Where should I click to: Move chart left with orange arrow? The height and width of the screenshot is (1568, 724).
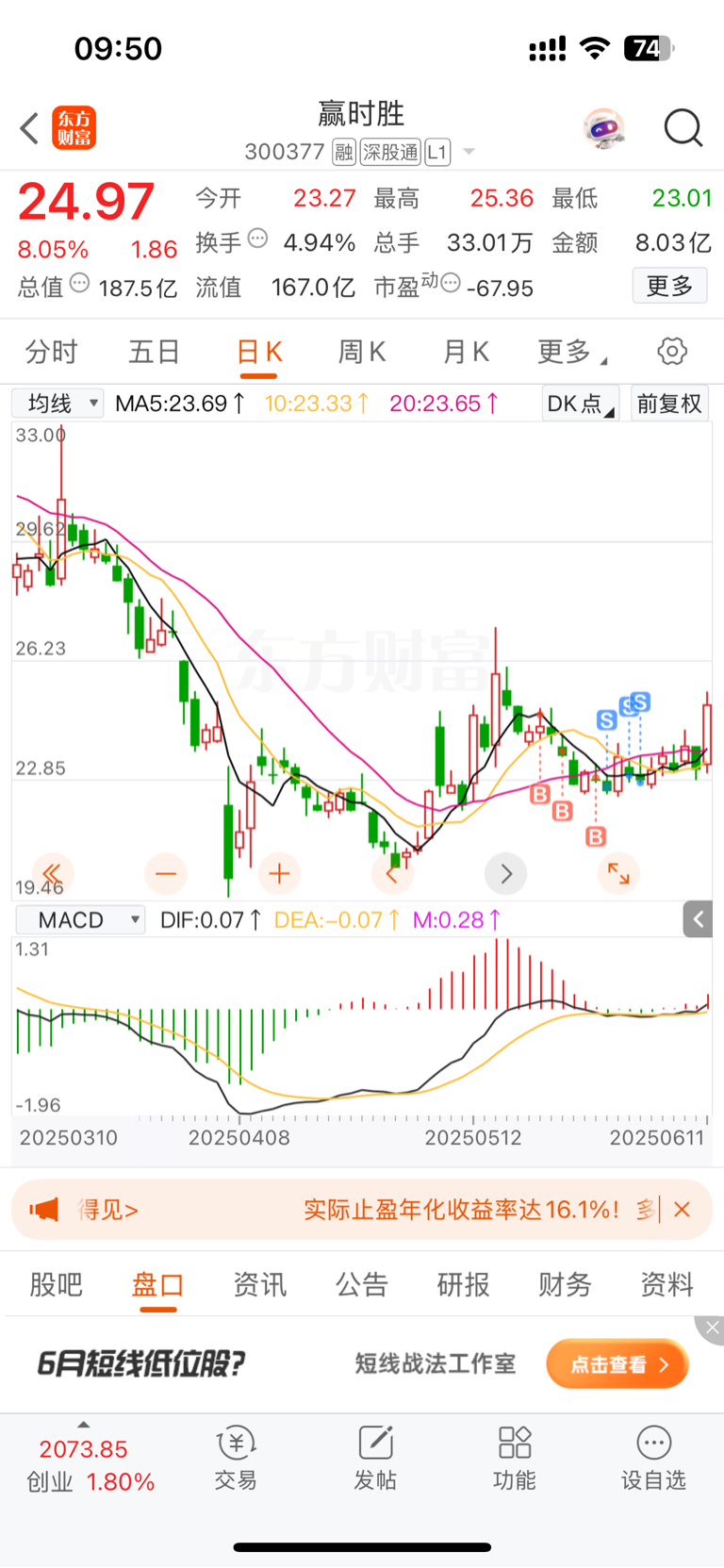click(x=392, y=873)
